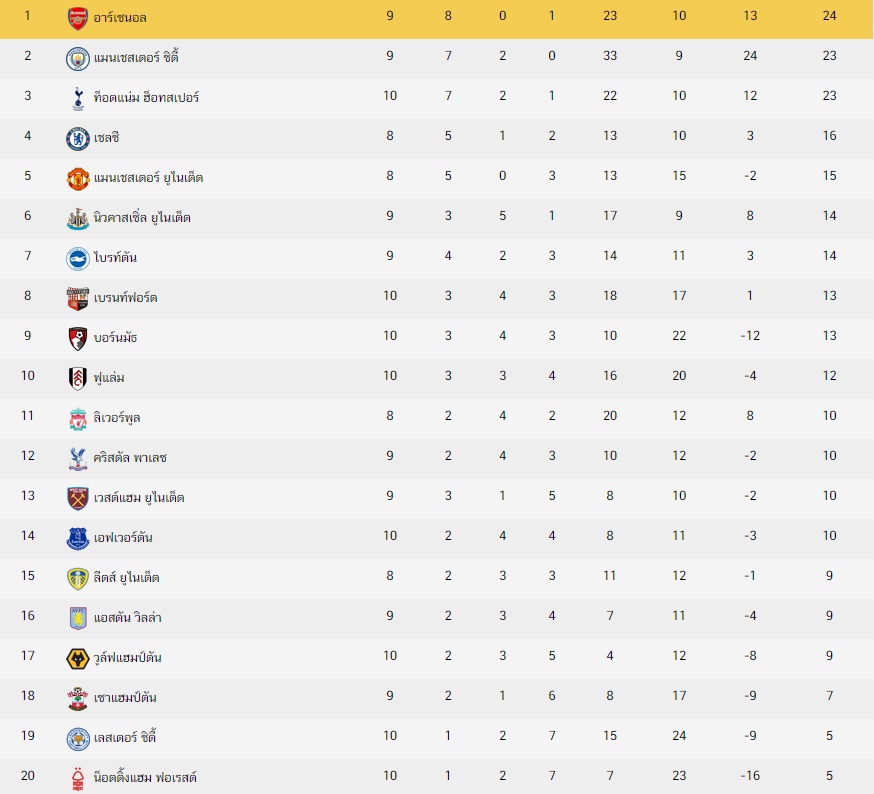874x794 pixels.
Task: Open team name เวสต์แฮม ยูไนเต็ด
Action: [x=139, y=497]
